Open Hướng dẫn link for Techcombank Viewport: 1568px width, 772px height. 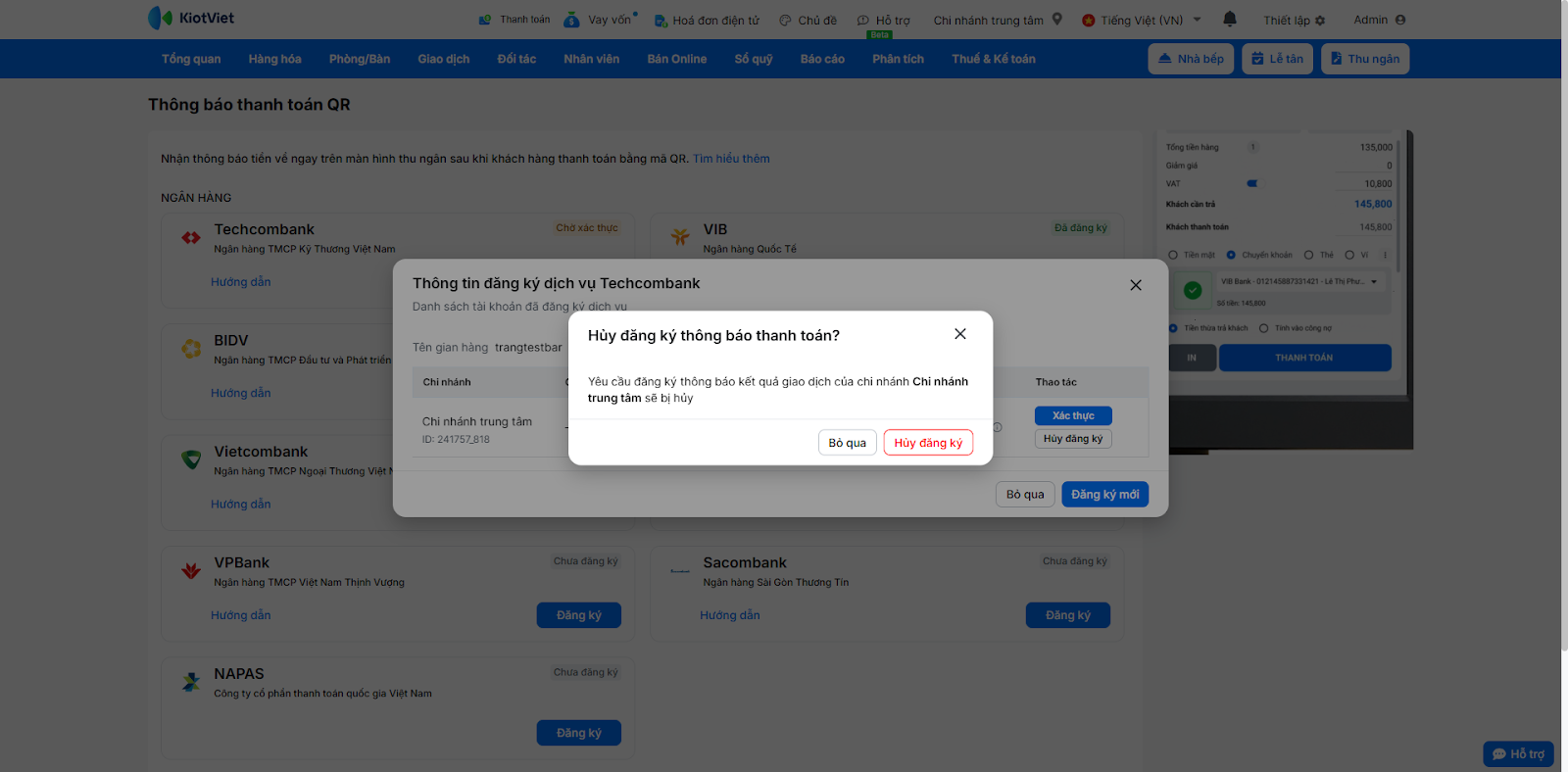tap(241, 282)
